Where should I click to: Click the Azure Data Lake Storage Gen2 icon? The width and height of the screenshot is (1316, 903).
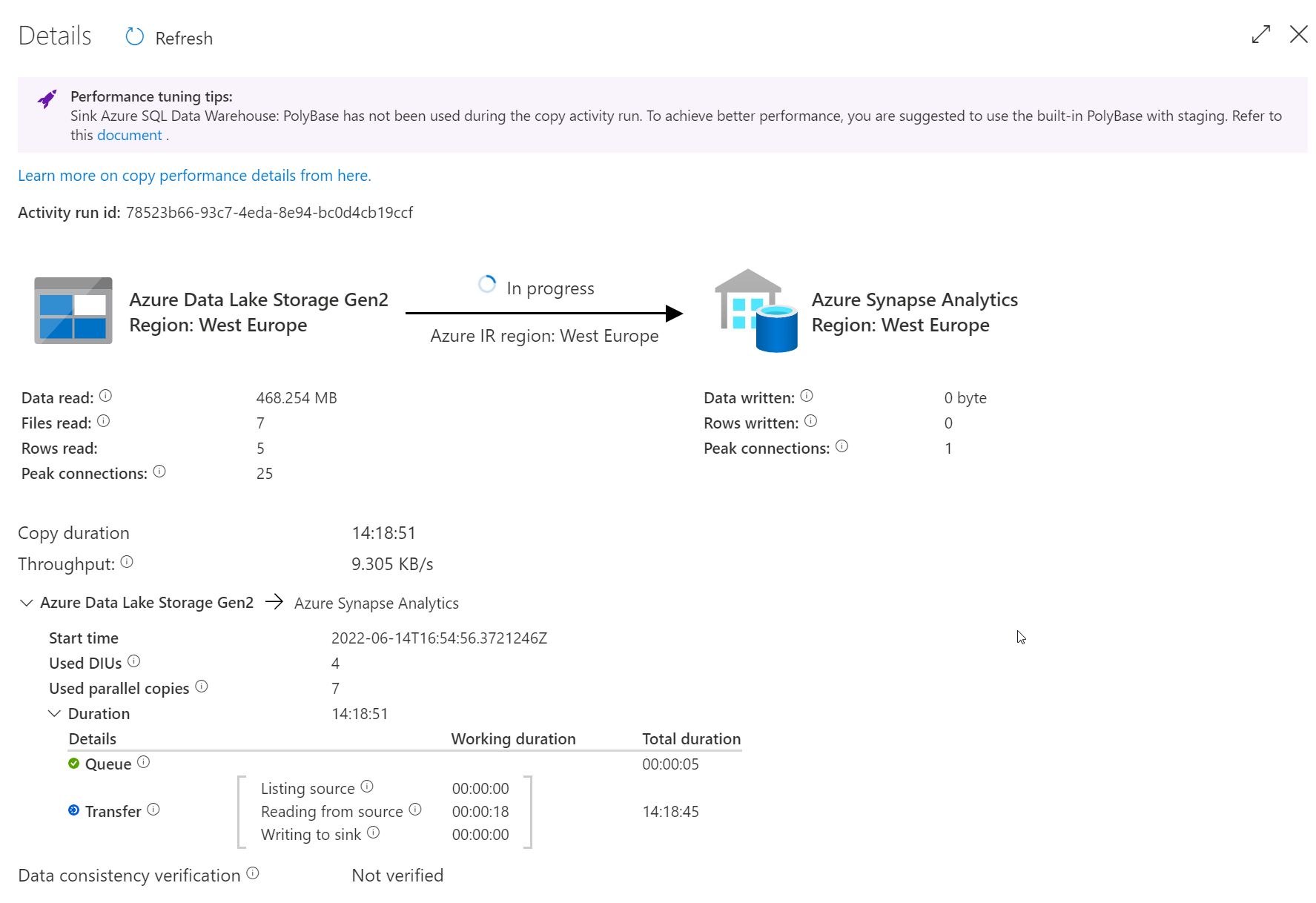coord(73,311)
